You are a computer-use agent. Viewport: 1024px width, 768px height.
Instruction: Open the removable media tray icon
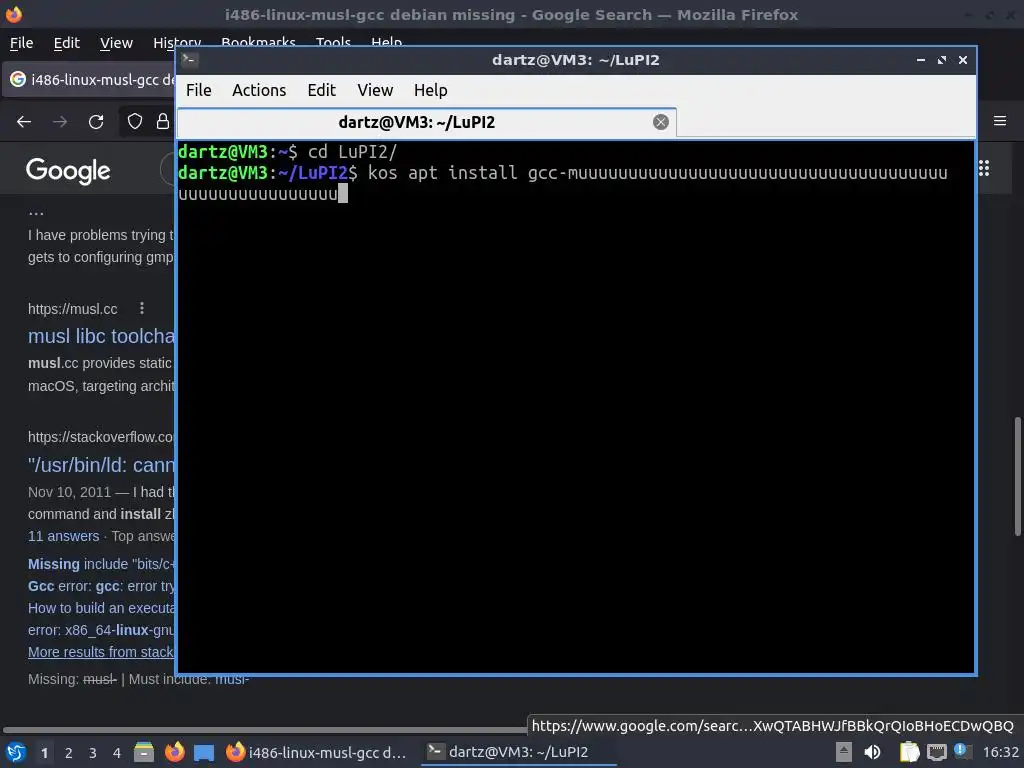click(x=844, y=752)
